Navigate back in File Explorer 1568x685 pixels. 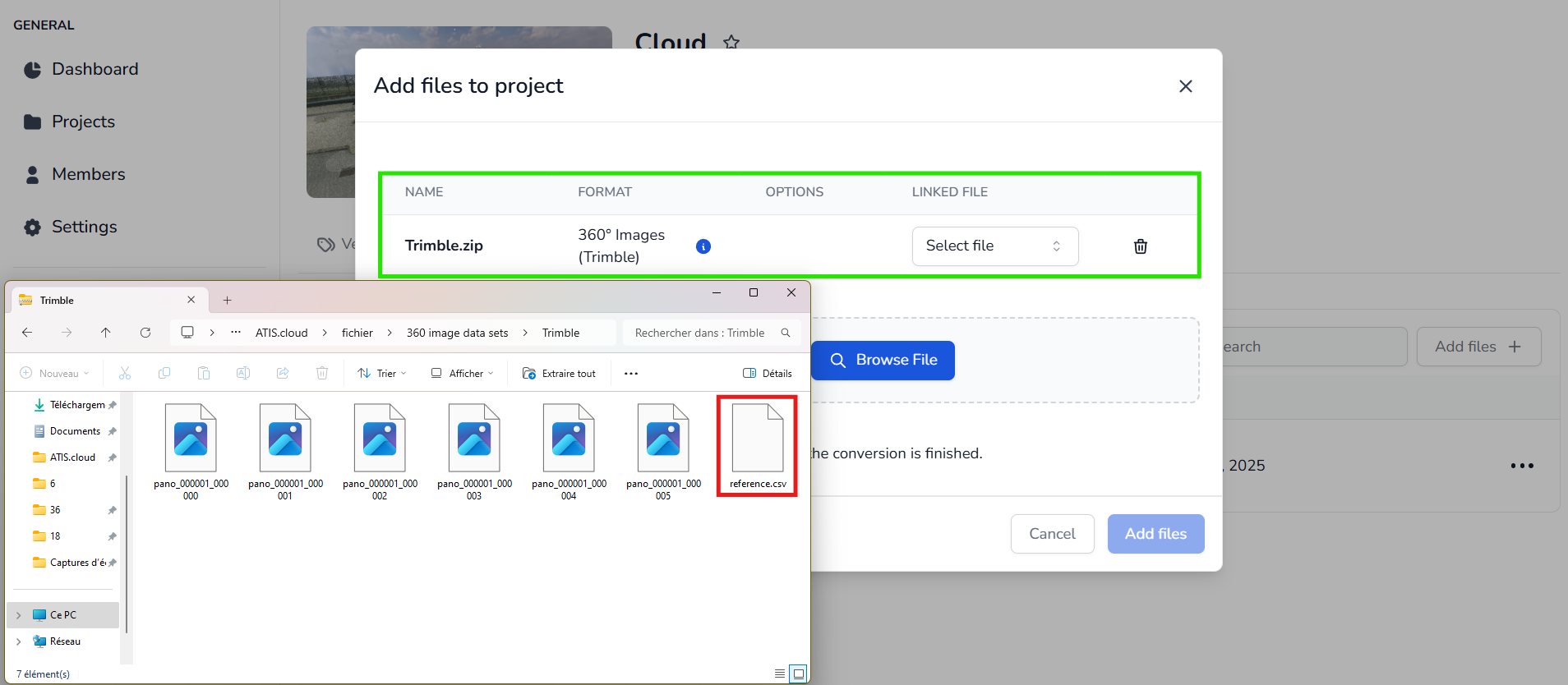[x=27, y=333]
